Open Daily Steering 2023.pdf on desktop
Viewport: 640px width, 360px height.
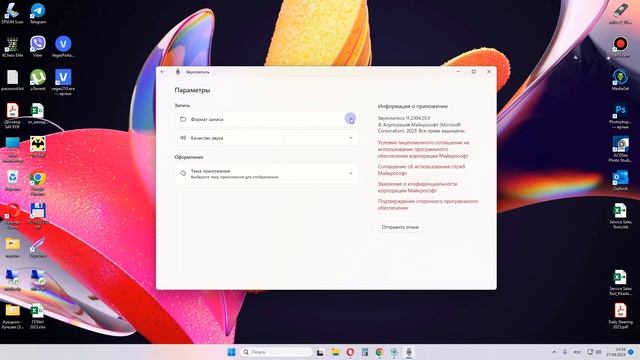620,316
